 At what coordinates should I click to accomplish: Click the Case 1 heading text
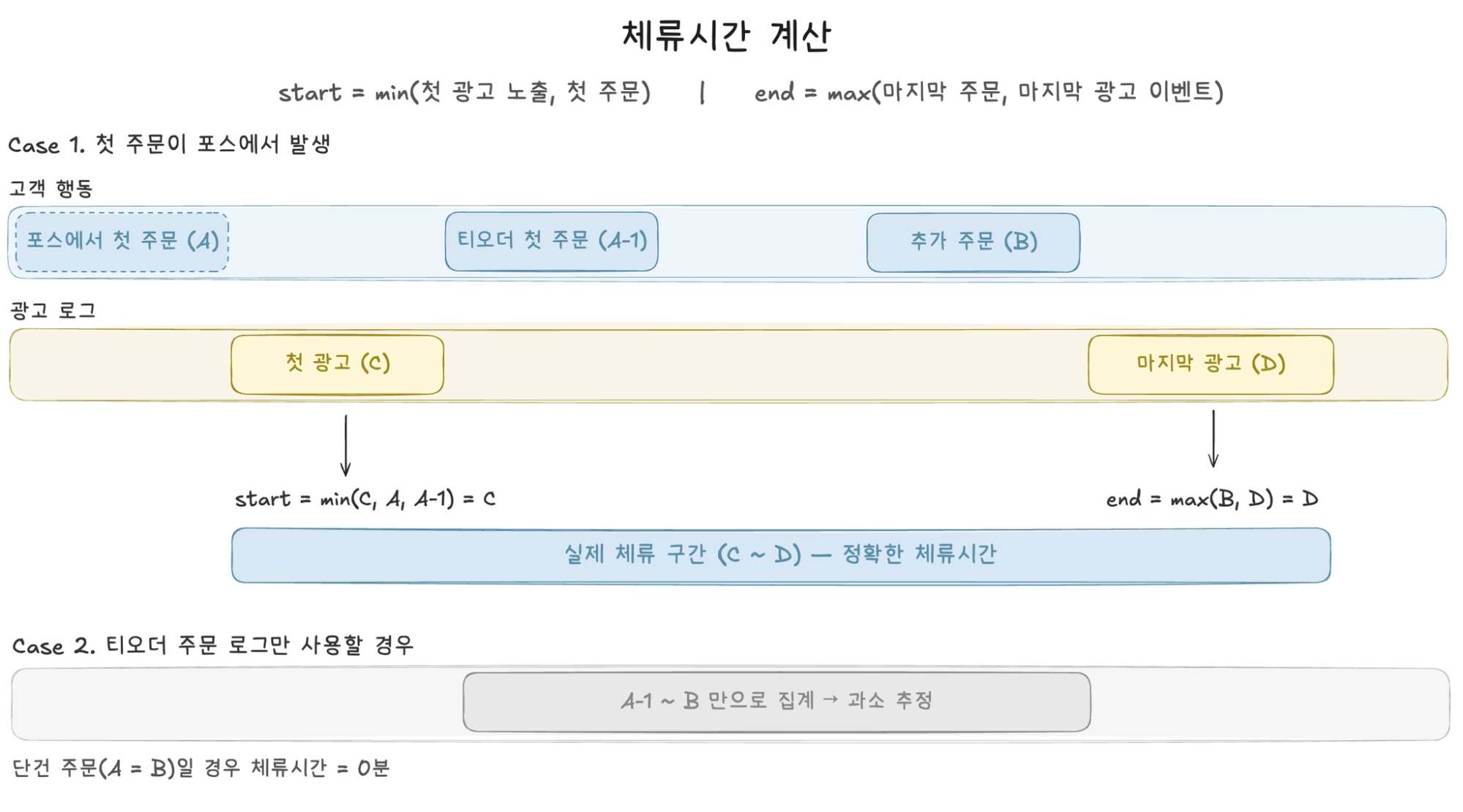(169, 144)
